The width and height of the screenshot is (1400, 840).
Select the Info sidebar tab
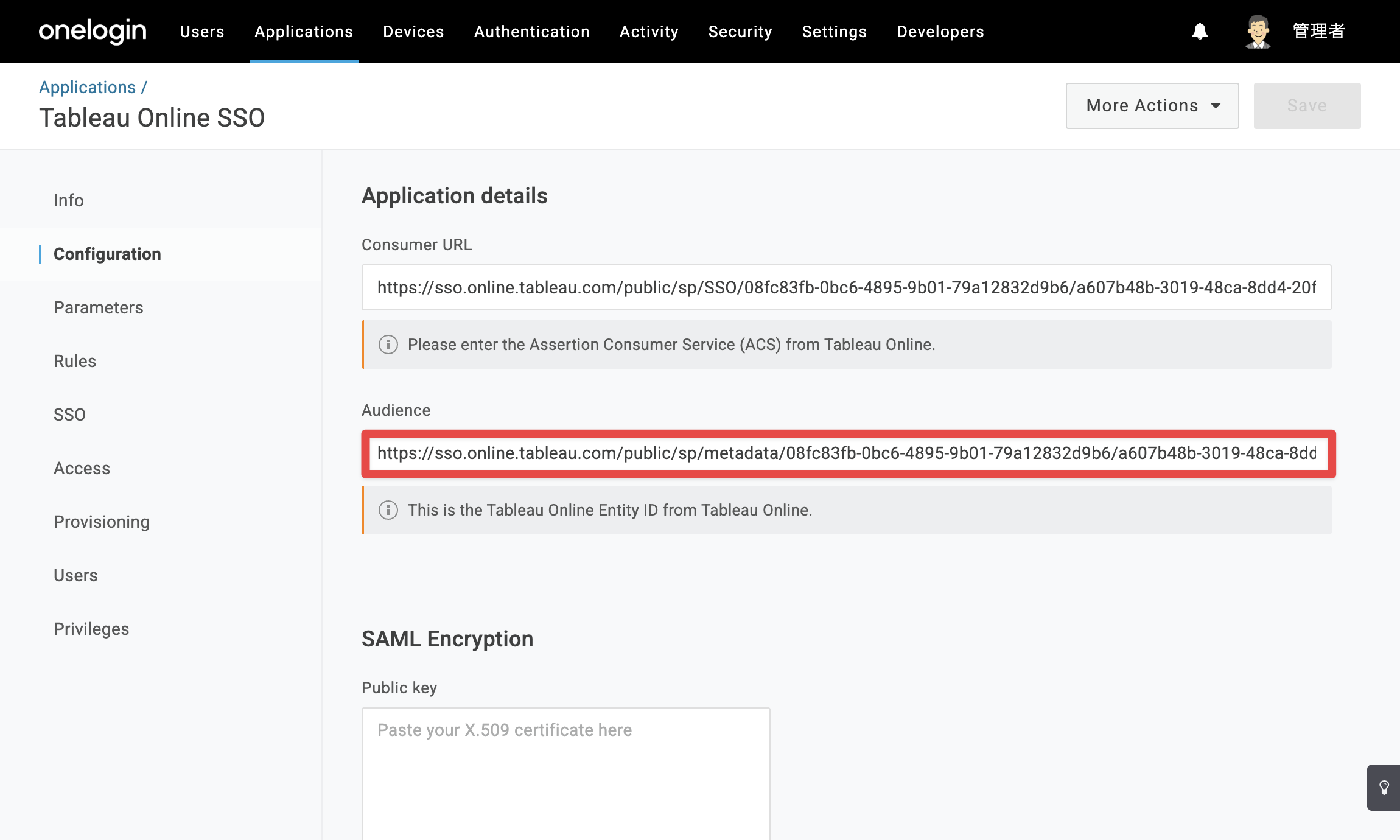coord(161,200)
